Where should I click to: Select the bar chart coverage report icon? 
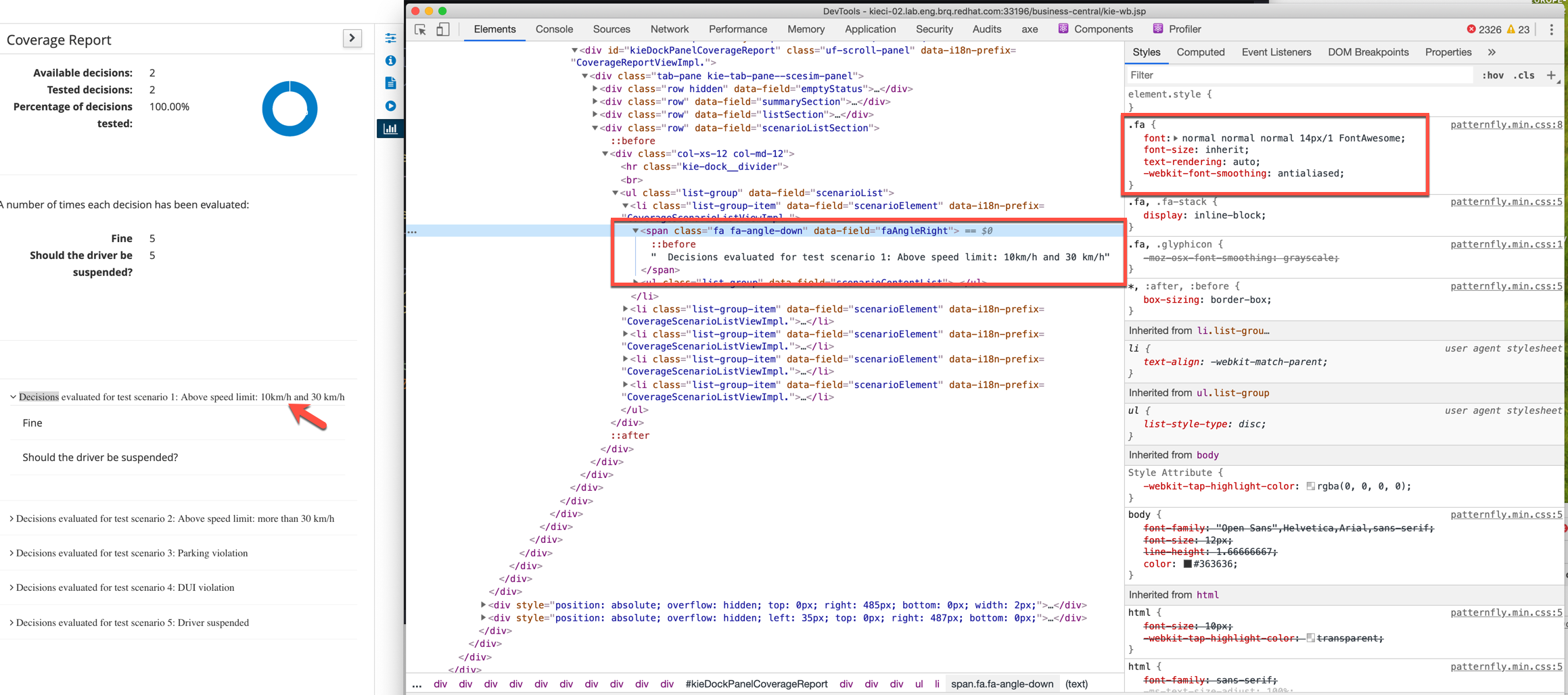[390, 128]
